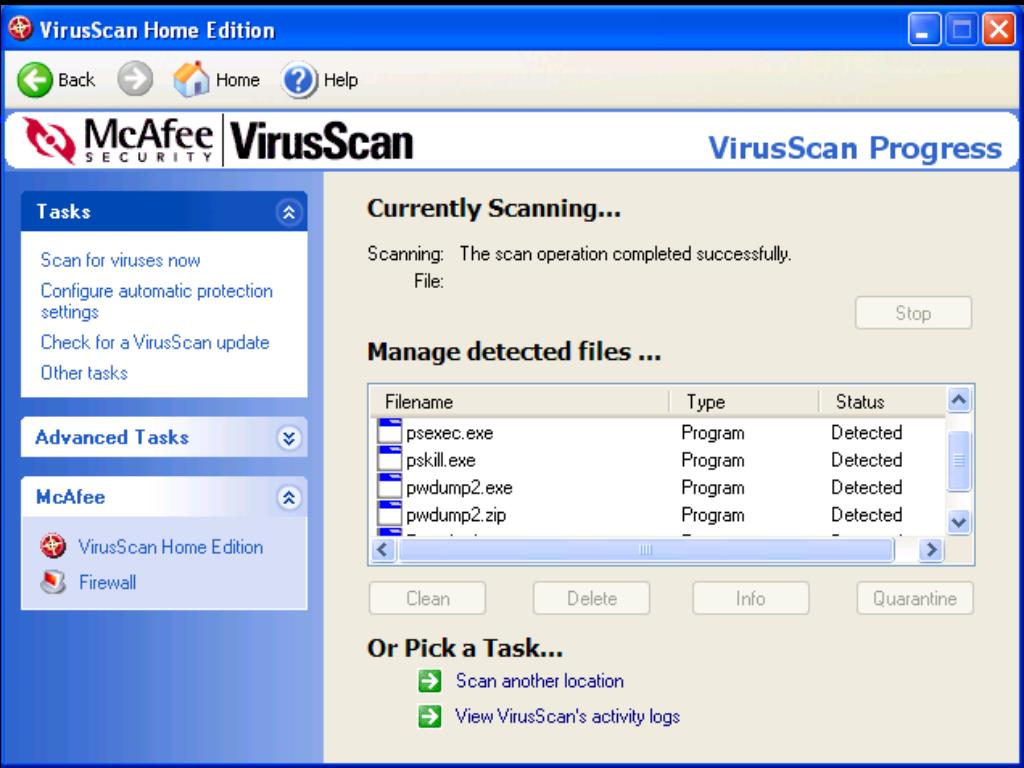1024x768 pixels.
Task: Click the vertical scrollbar thumb in file list
Action: [959, 461]
